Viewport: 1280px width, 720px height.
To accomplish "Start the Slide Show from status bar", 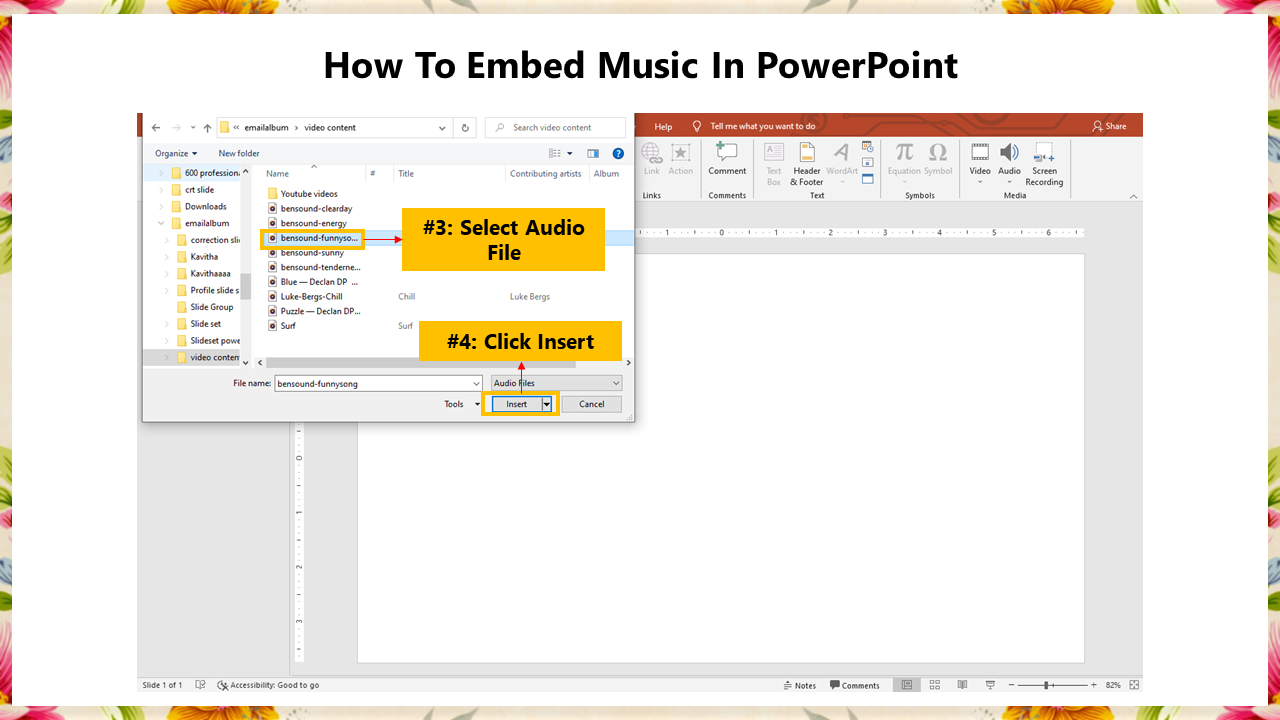I will pos(990,685).
